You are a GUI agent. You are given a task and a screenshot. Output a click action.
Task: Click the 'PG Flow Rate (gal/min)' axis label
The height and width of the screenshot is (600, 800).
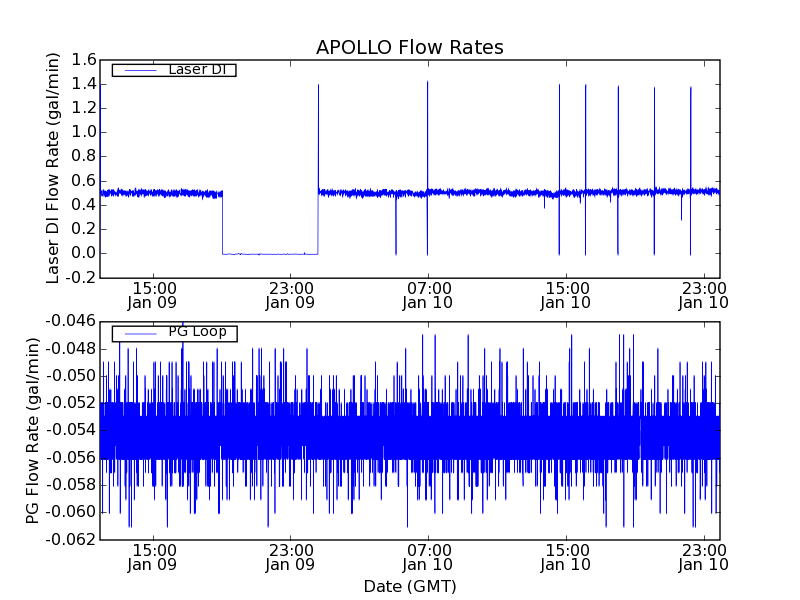32,431
